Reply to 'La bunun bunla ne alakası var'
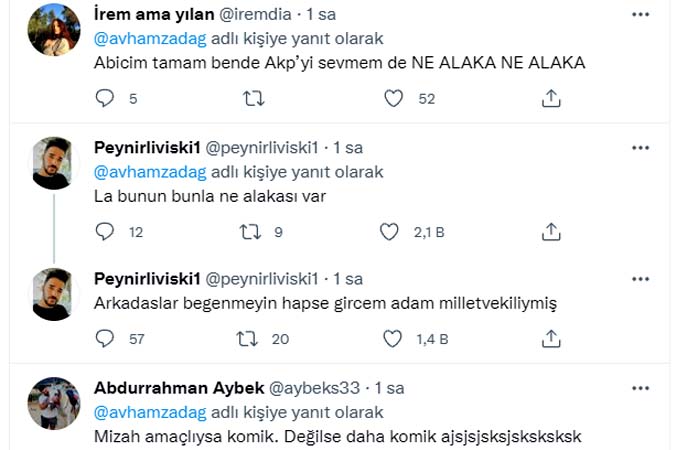This screenshot has width=690, height=450. pyautogui.click(x=105, y=232)
